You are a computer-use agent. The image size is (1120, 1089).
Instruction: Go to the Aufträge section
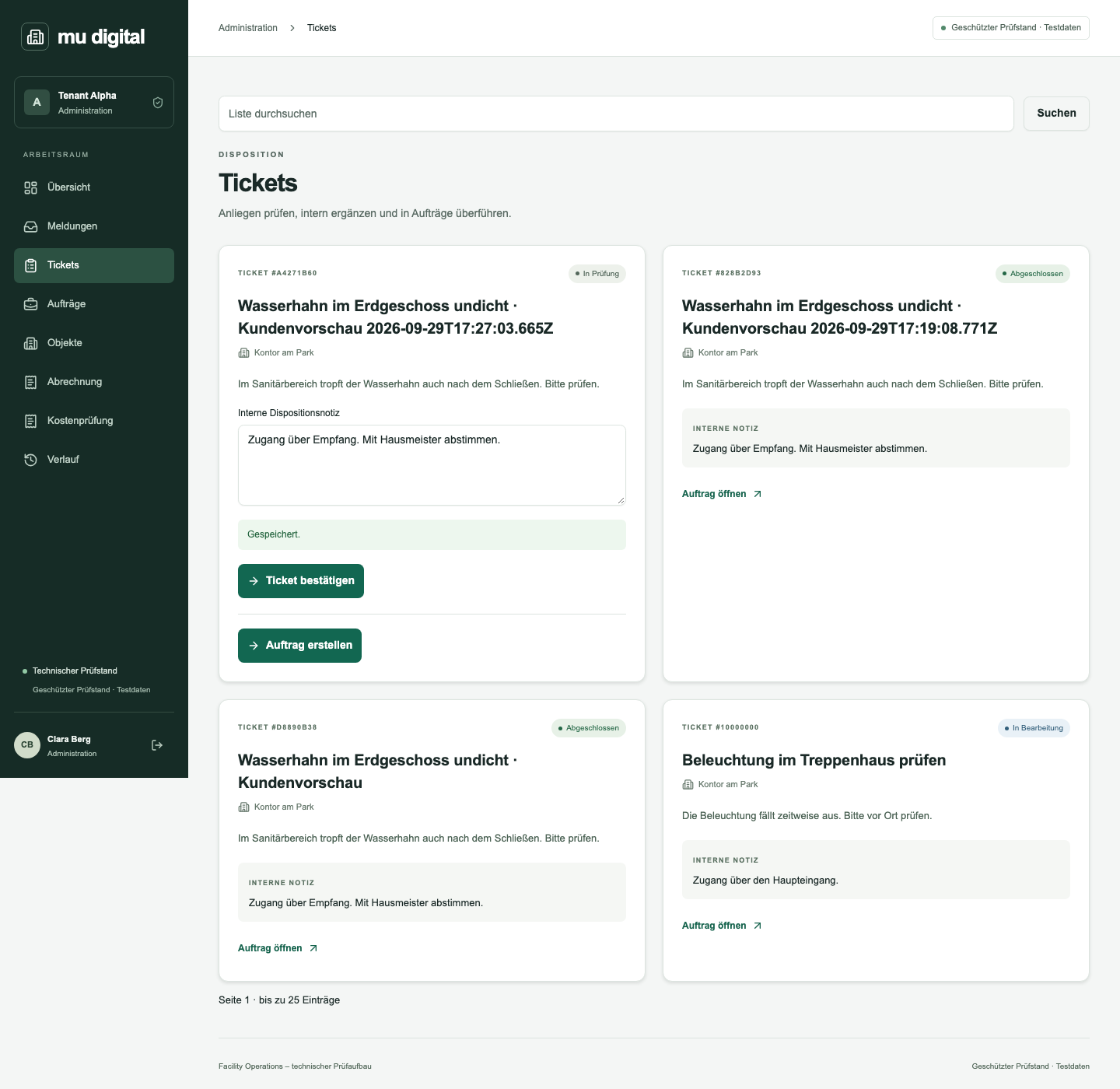(x=94, y=304)
